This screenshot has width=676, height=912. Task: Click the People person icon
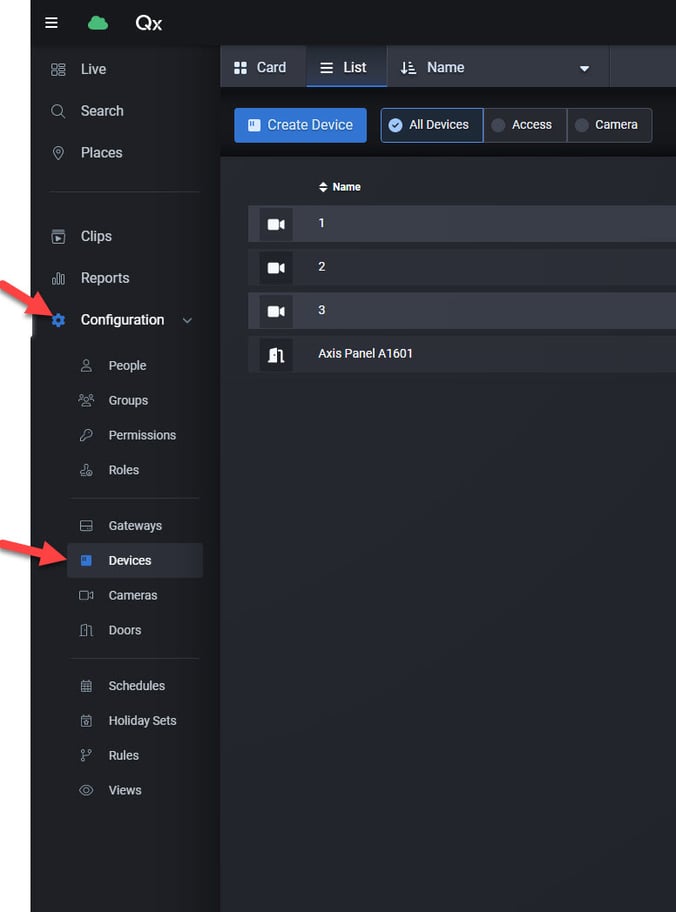(86, 365)
